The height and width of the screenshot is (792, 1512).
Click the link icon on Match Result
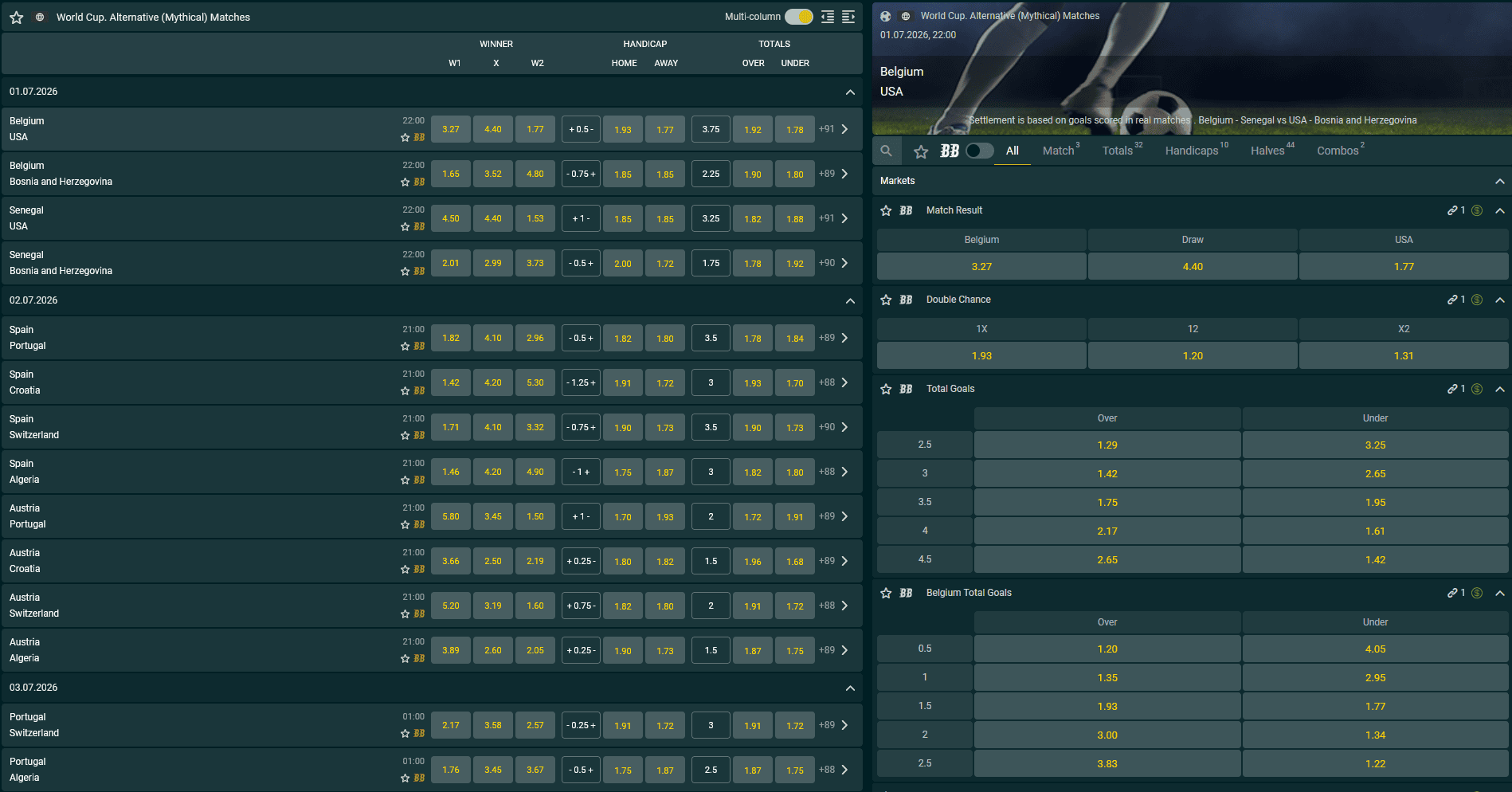pos(1453,210)
